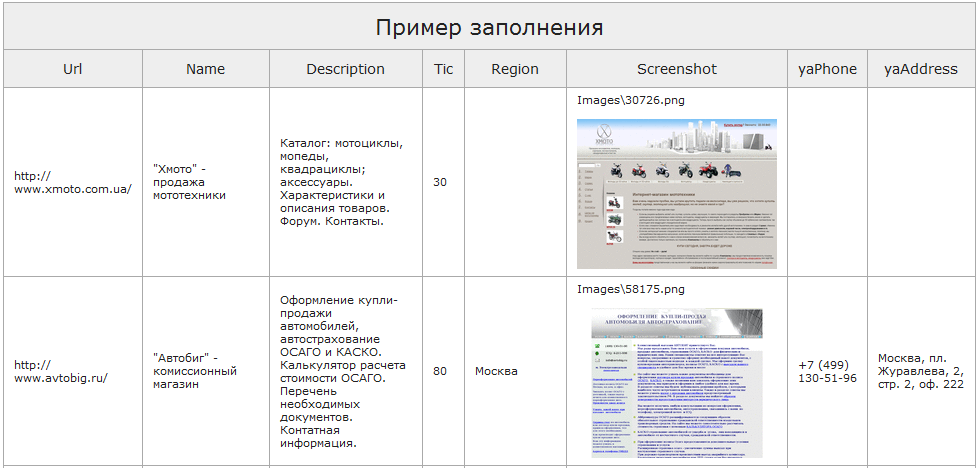This screenshot has height=468, width=979.
Task: Click the yaPhone column header
Action: tap(827, 69)
